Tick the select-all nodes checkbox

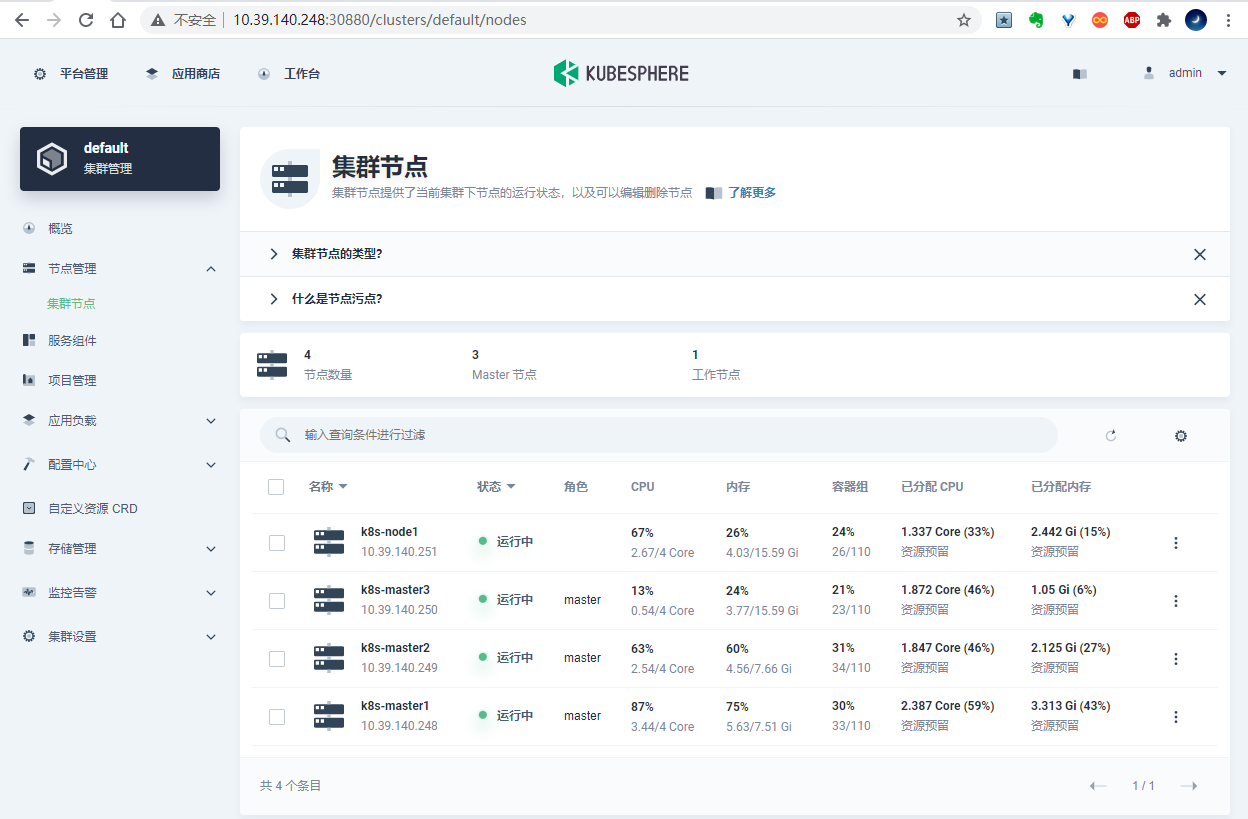pyautogui.click(x=276, y=487)
